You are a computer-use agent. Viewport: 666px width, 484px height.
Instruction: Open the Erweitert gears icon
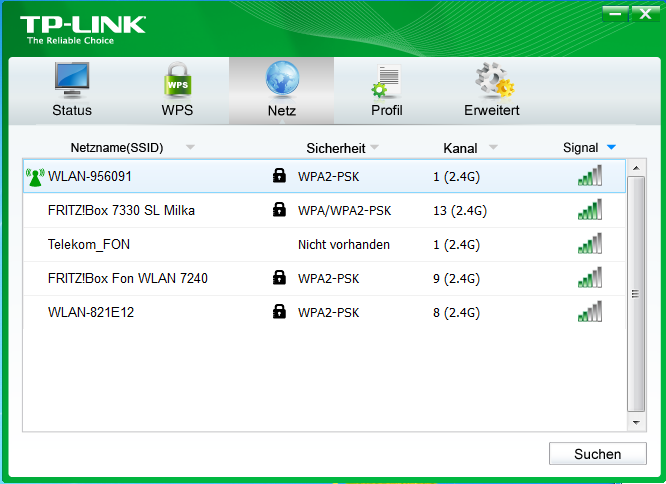coord(494,80)
